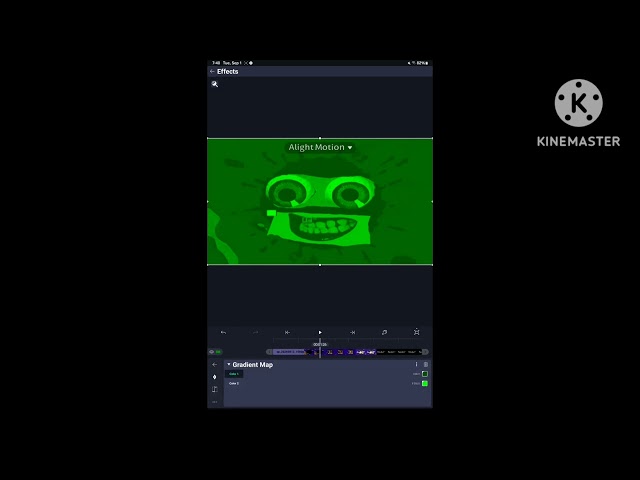Jump to the next edit point
Screen dimensions: 640x480
pos(352,332)
